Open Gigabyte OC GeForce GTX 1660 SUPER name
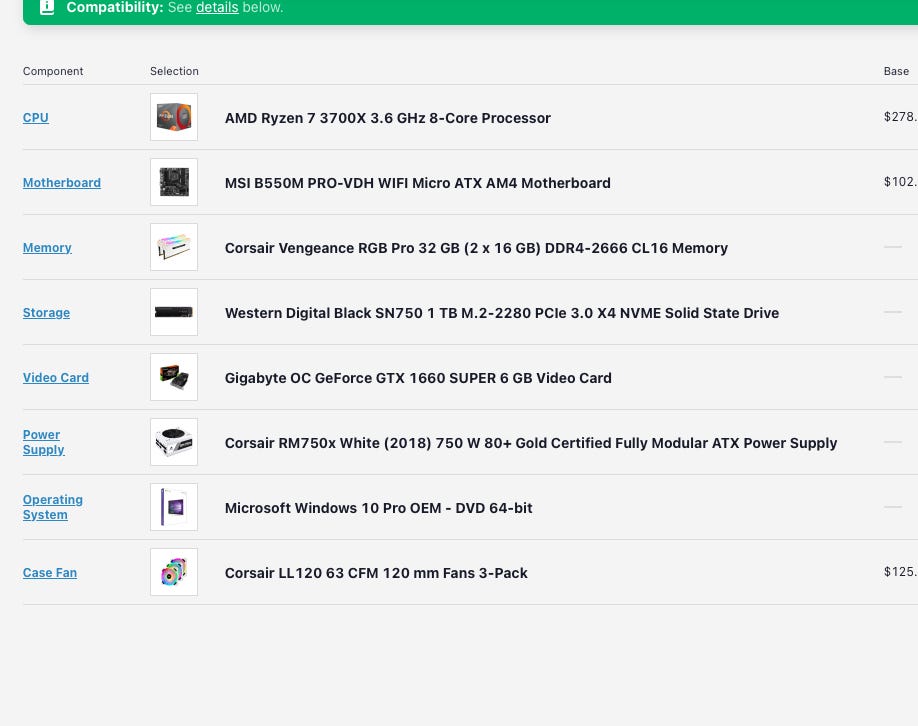The width and height of the screenshot is (918, 726). 418,378
